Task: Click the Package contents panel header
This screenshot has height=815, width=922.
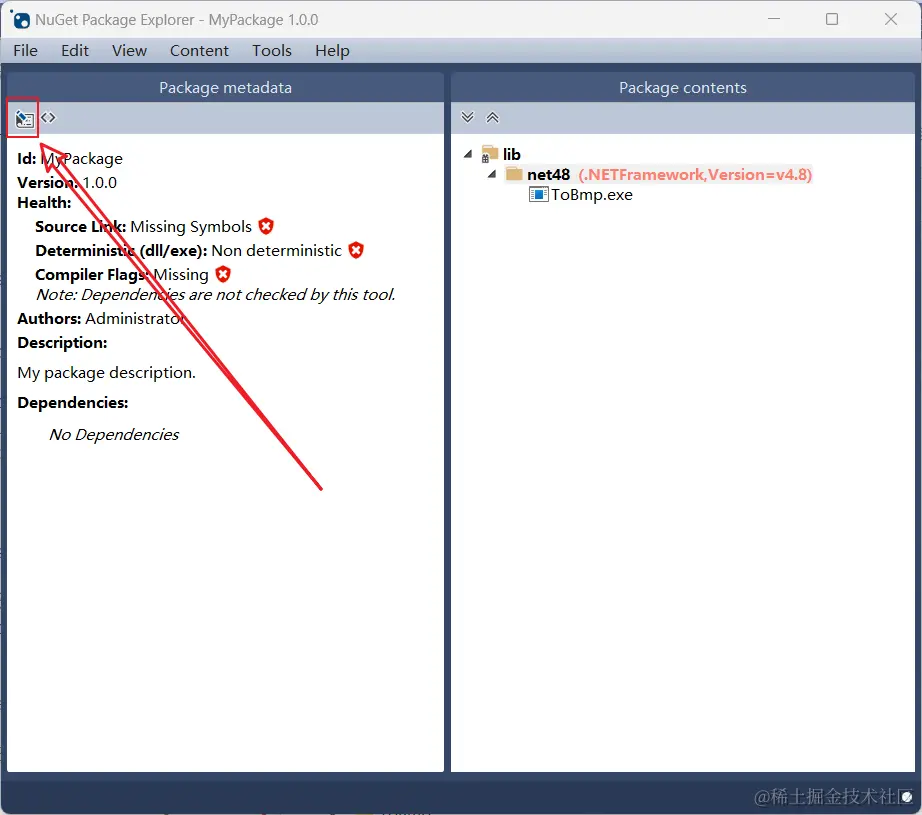Action: tap(683, 88)
